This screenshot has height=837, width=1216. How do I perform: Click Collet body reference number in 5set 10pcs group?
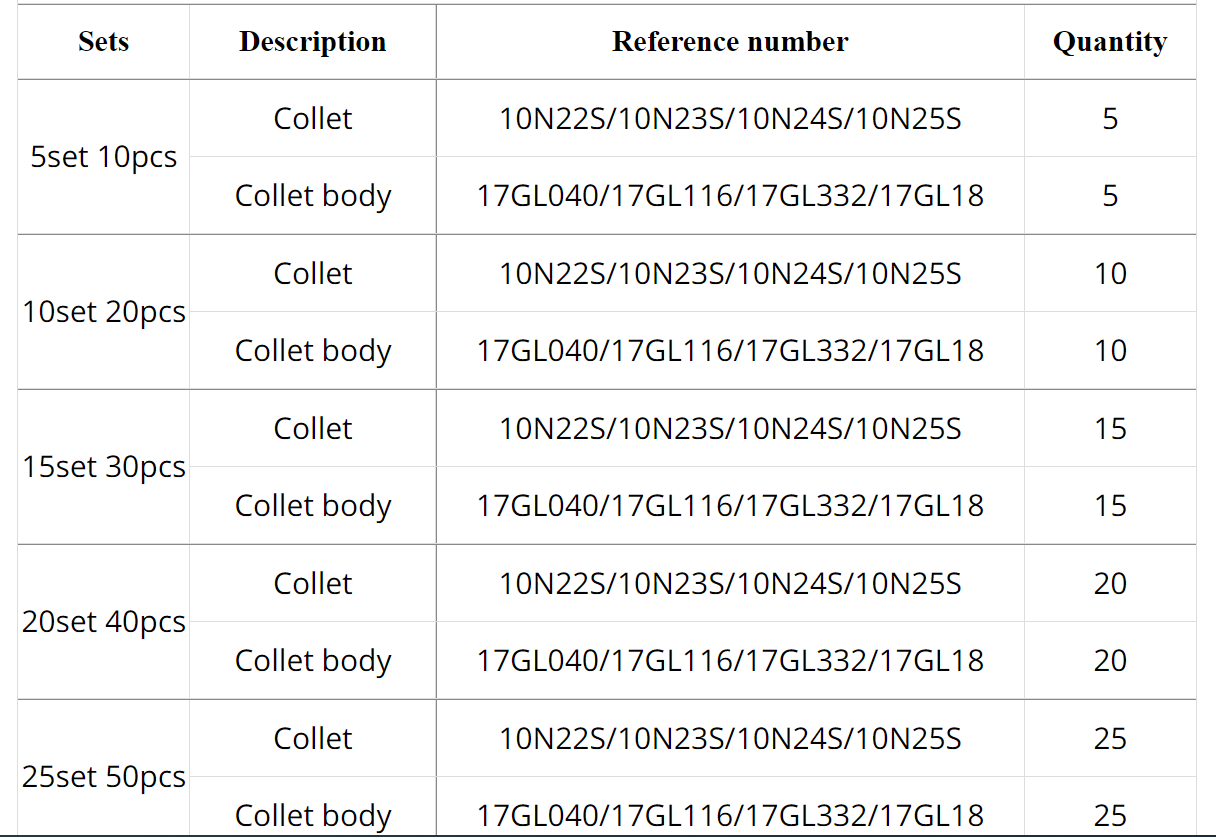tap(730, 196)
